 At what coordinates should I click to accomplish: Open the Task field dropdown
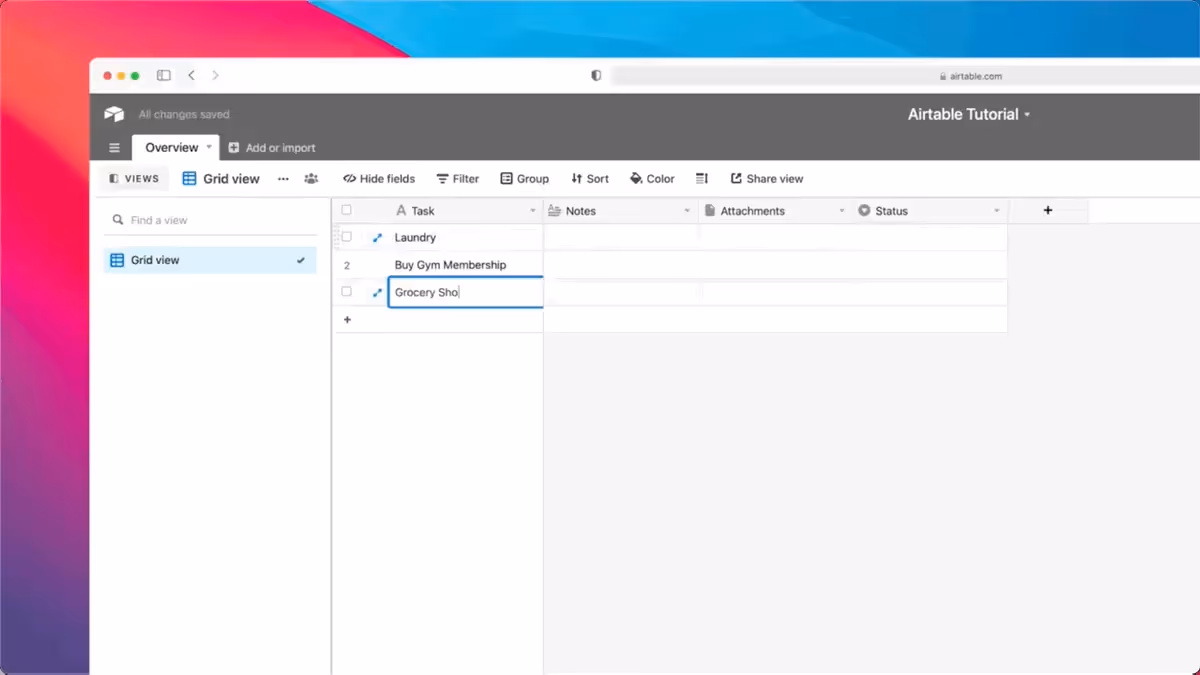point(531,210)
